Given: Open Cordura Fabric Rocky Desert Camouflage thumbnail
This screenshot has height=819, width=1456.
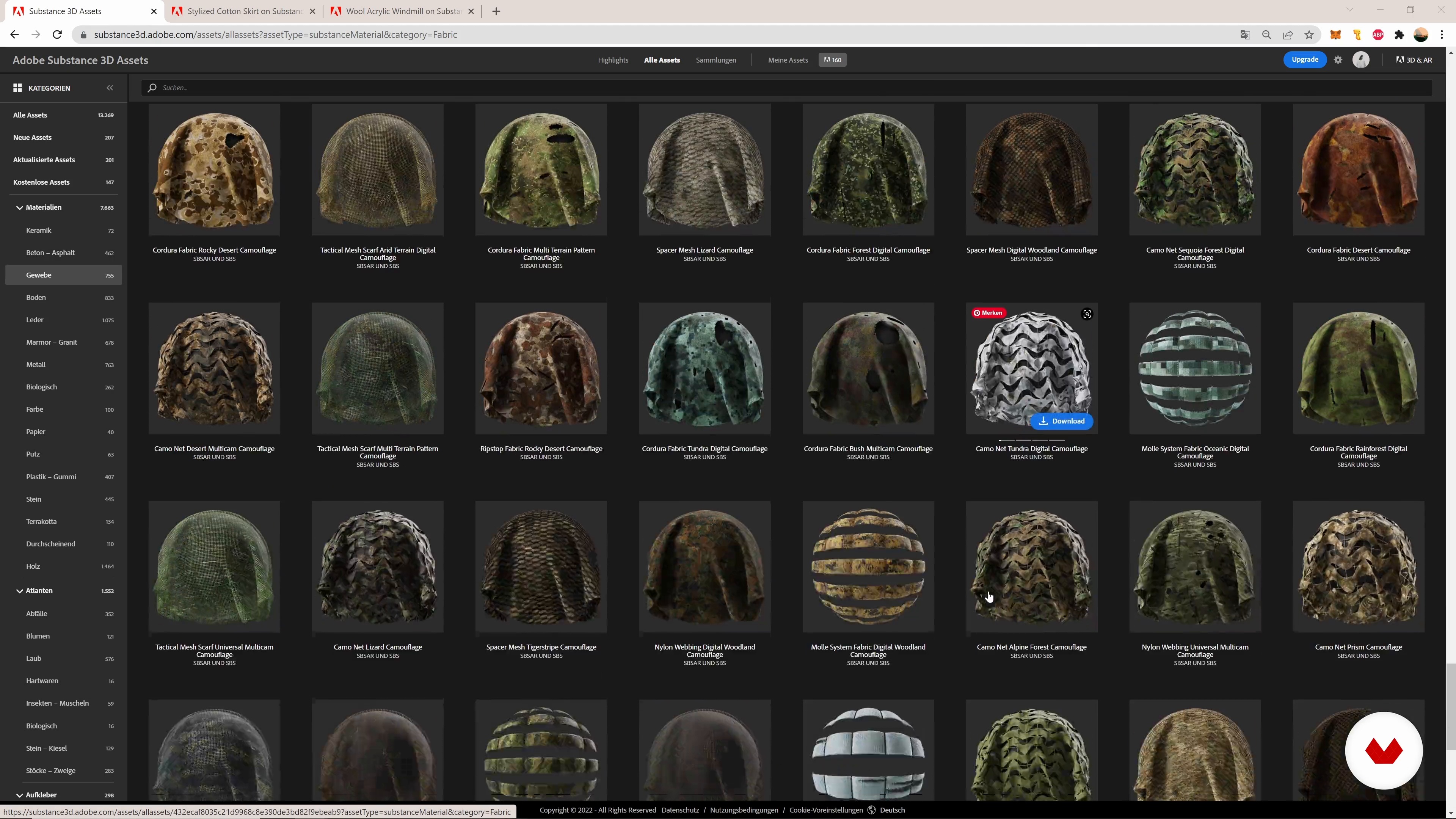Looking at the screenshot, I should 214,169.
